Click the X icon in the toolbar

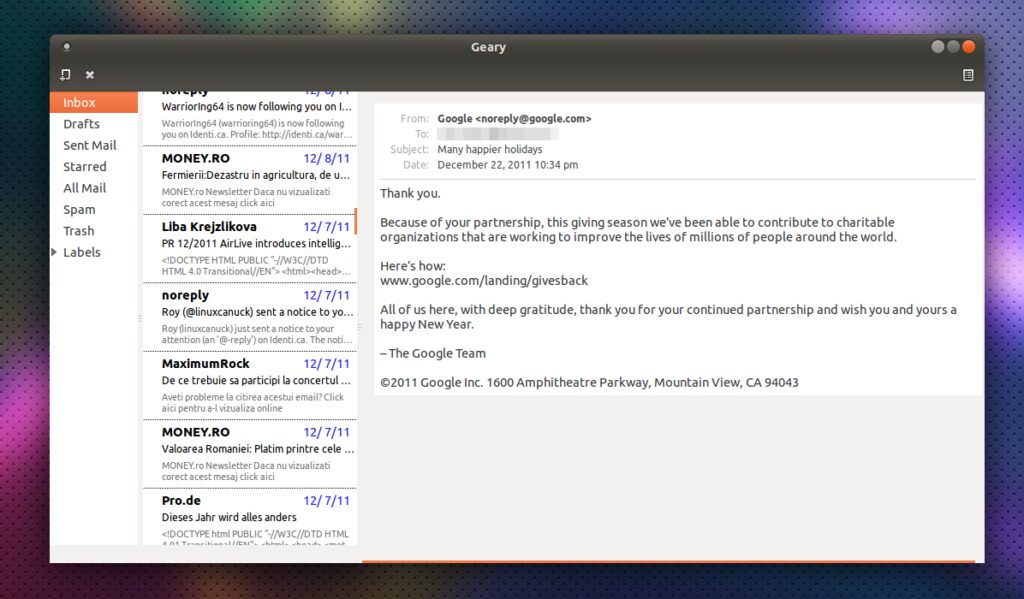90,74
